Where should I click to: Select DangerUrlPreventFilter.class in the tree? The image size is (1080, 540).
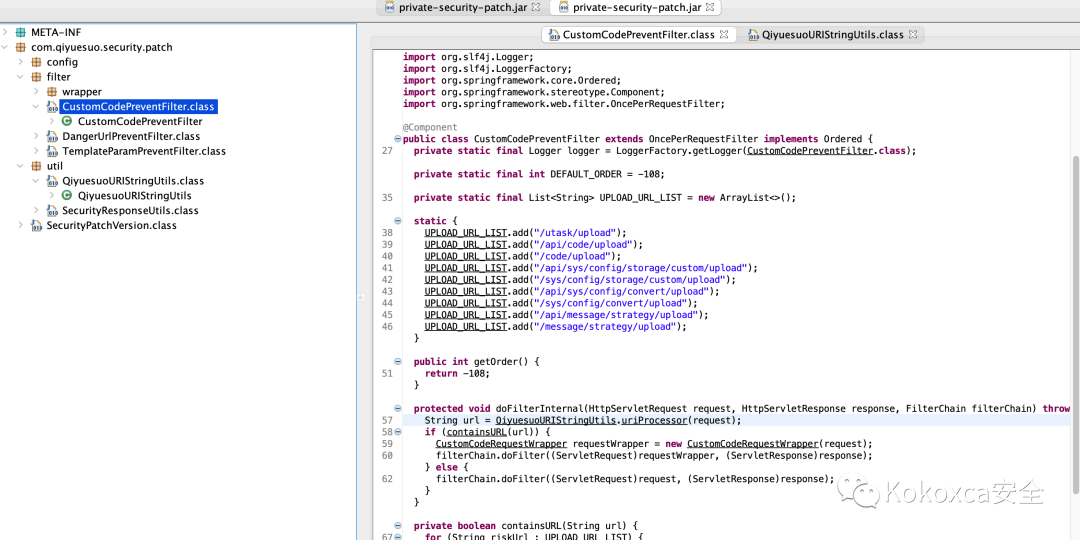click(131, 136)
